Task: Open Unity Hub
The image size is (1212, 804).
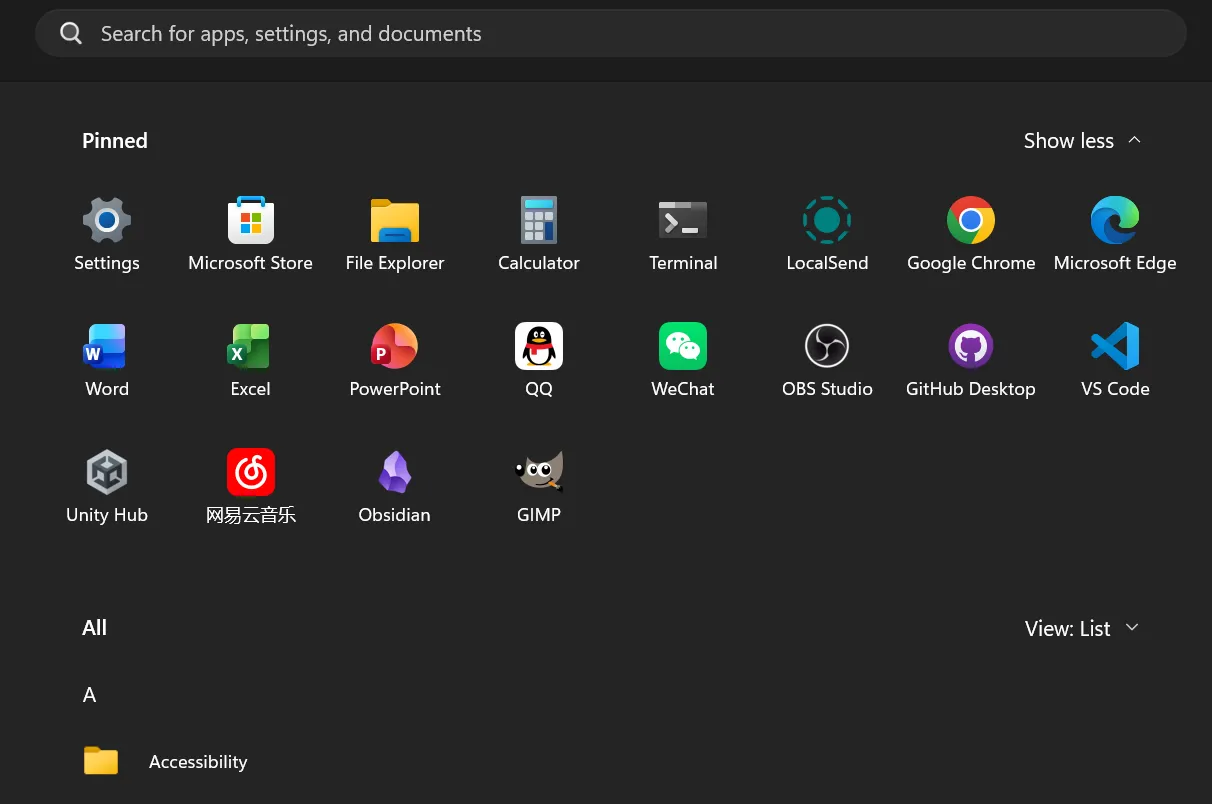Action: point(107,486)
